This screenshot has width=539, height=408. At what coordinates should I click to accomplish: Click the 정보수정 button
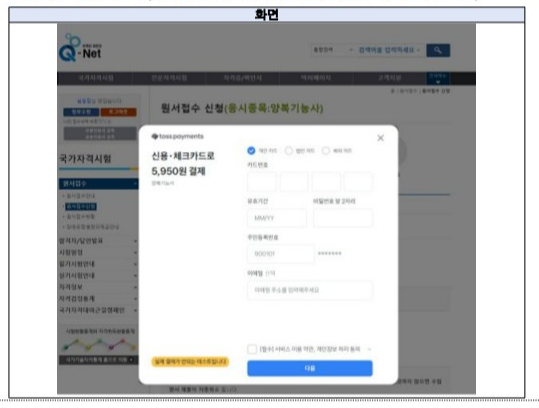pos(81,112)
